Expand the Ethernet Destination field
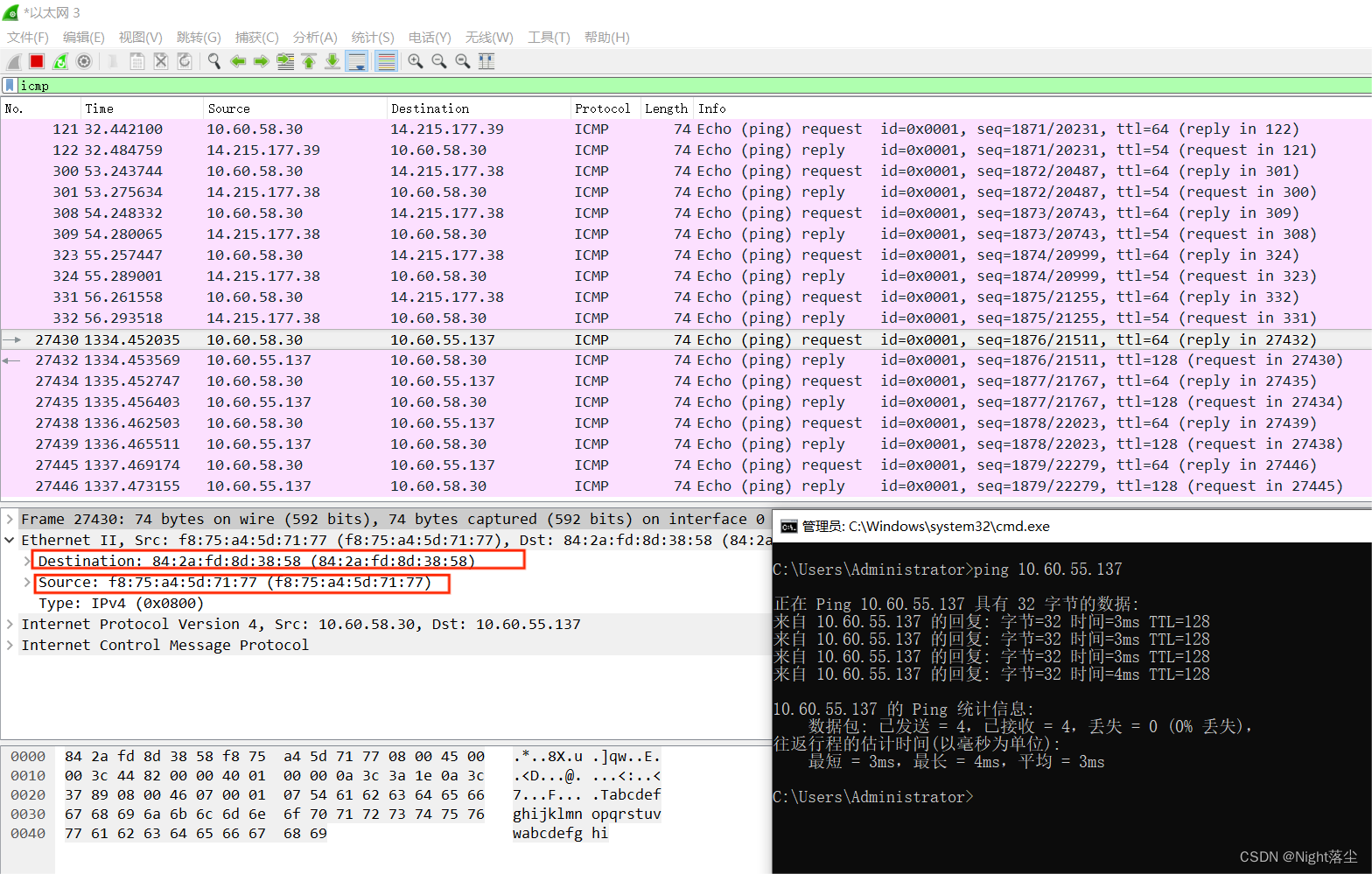Image resolution: width=1372 pixels, height=874 pixels. tap(27, 562)
